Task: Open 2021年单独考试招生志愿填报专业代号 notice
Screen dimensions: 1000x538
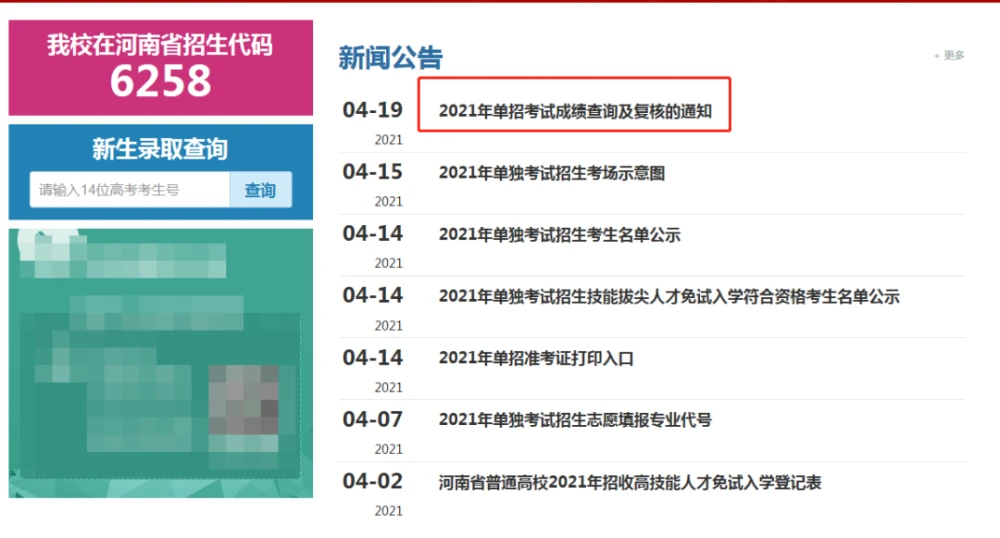Action: pos(575,420)
